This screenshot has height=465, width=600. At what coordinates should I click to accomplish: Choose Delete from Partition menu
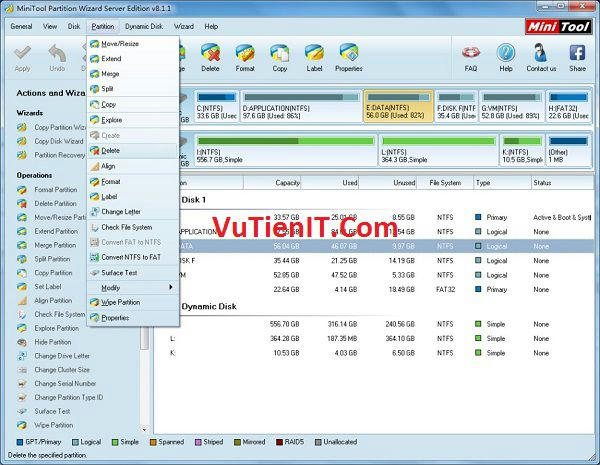tap(133, 150)
